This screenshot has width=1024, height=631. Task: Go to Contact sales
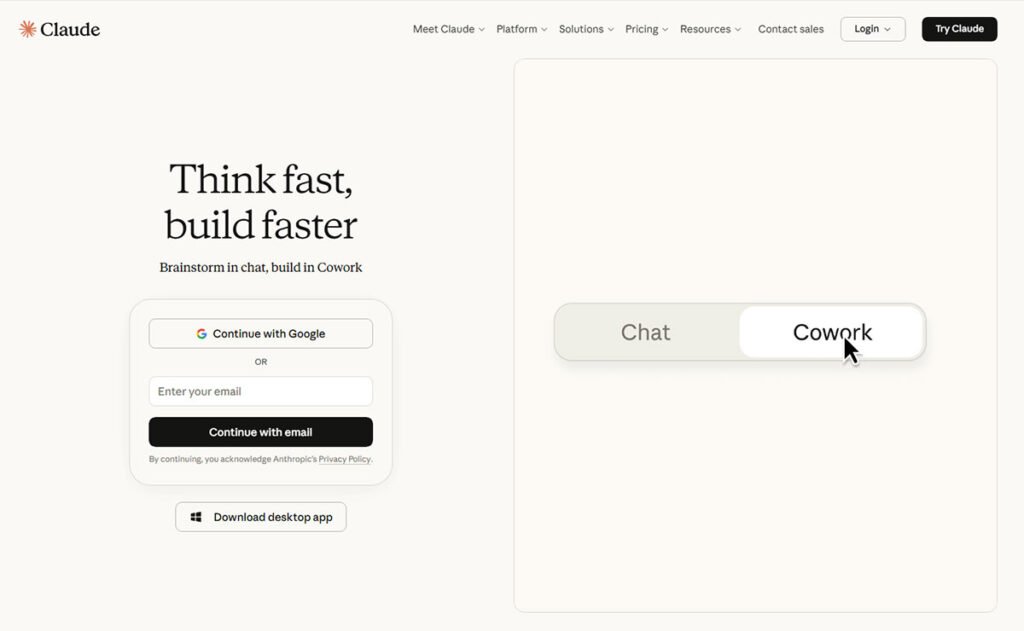point(791,29)
